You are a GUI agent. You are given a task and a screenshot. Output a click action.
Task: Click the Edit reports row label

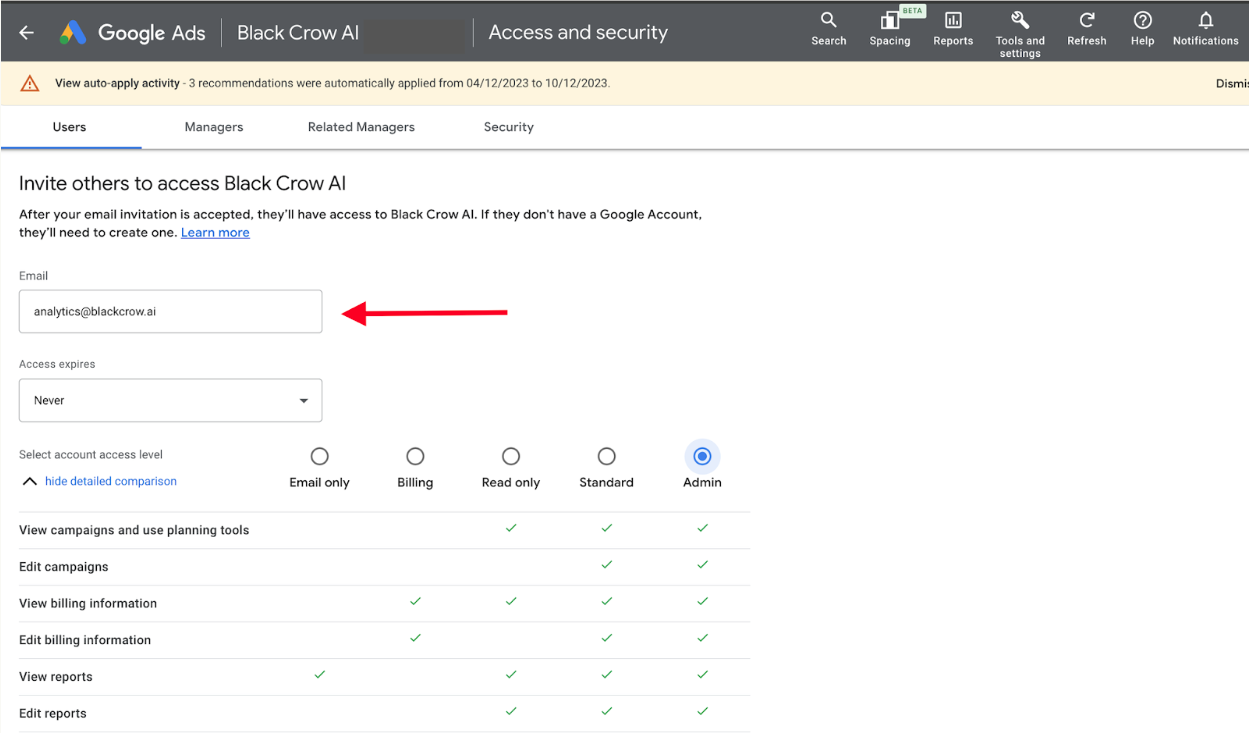click(x=53, y=713)
